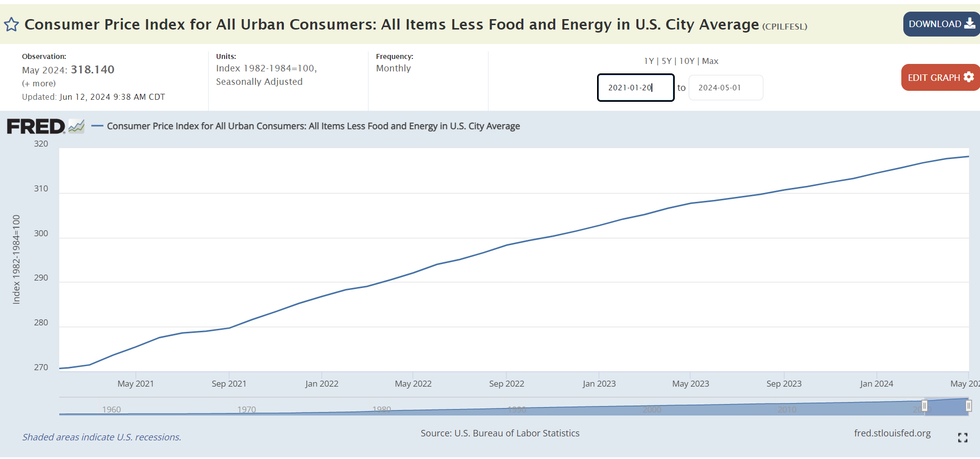Select the 5Y time range
The image size is (980, 459).
tap(668, 61)
